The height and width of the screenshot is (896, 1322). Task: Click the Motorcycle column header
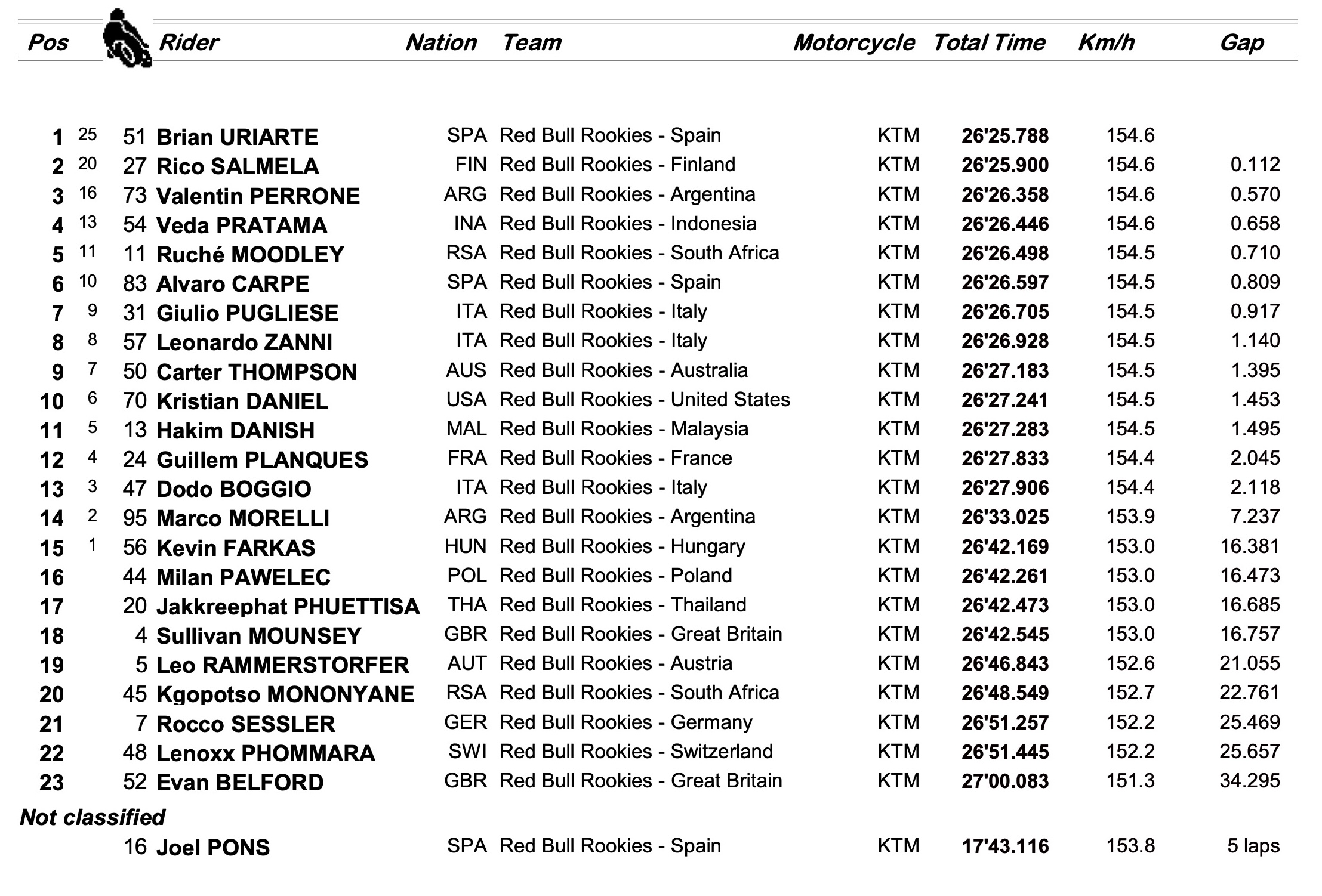tap(853, 43)
